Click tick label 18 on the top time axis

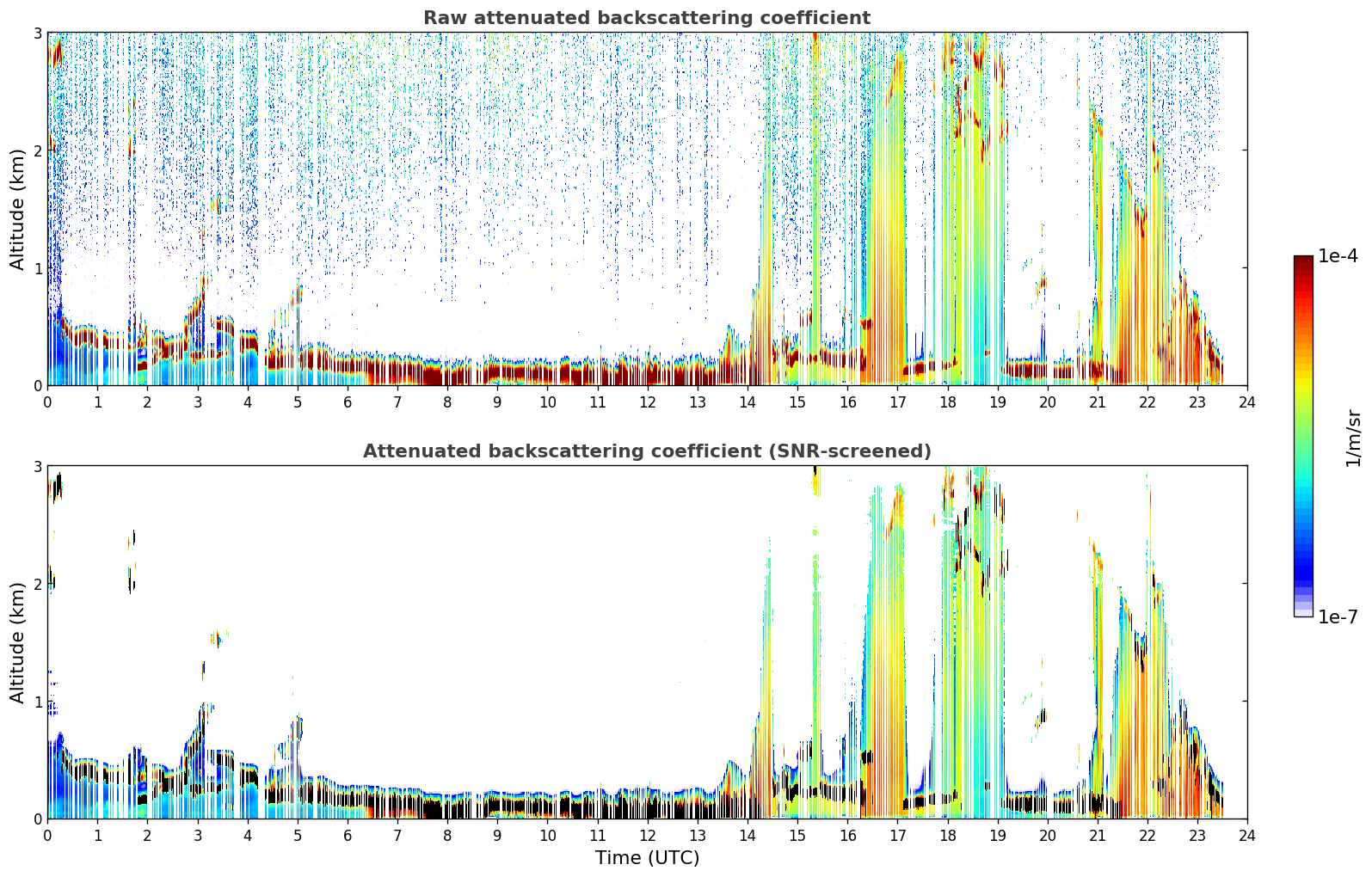click(x=947, y=402)
